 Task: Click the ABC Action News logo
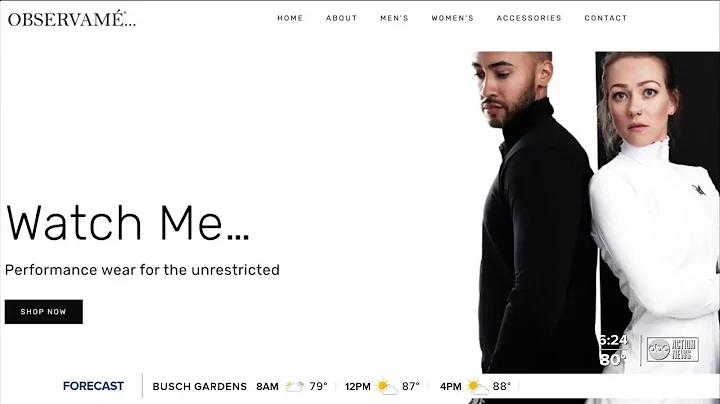[673, 349]
